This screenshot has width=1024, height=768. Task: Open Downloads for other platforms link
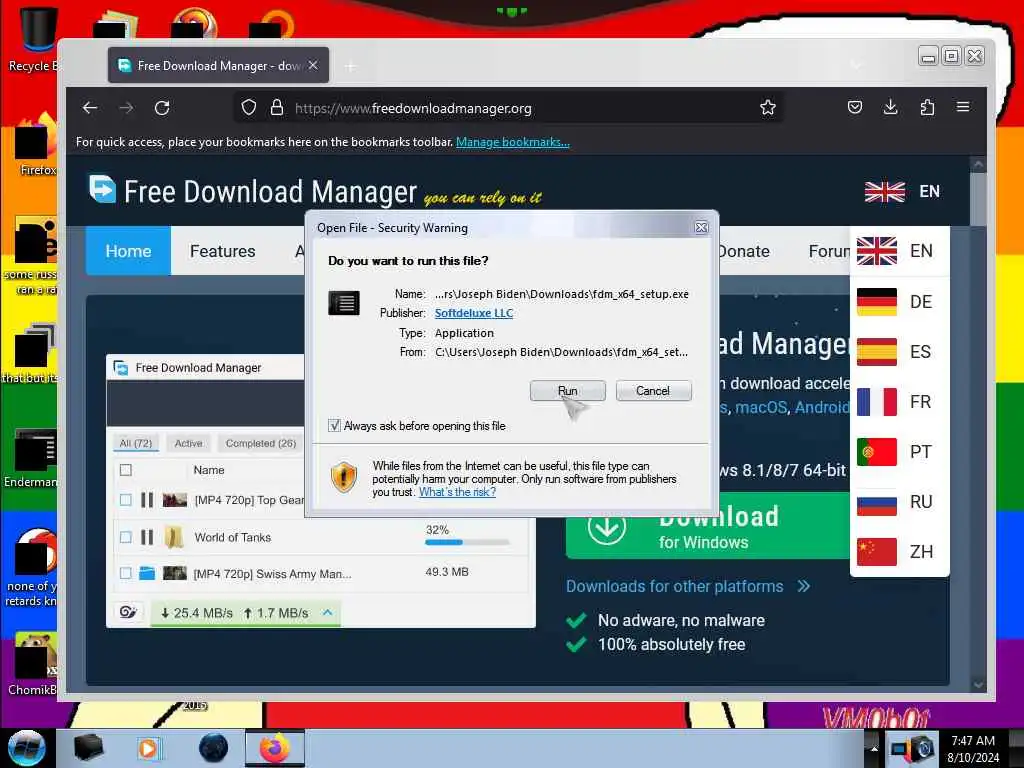688,586
